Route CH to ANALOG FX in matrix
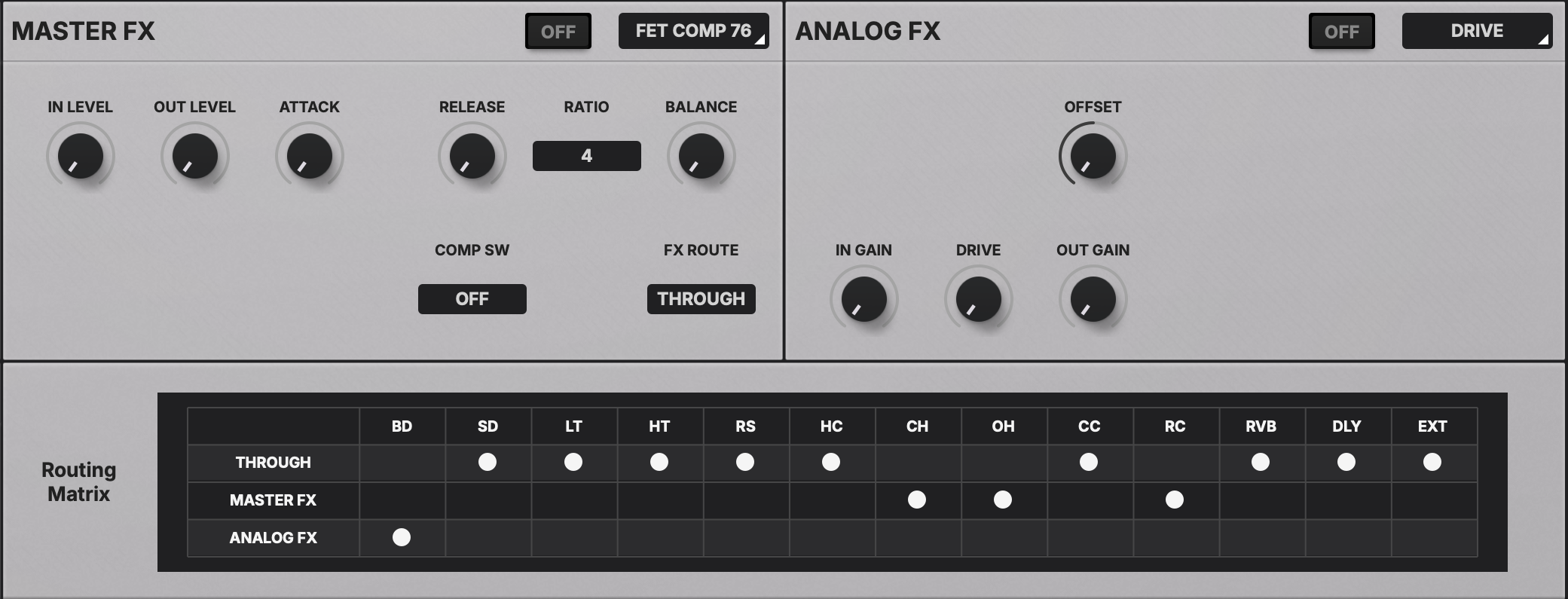The height and width of the screenshot is (599, 1568). point(918,538)
